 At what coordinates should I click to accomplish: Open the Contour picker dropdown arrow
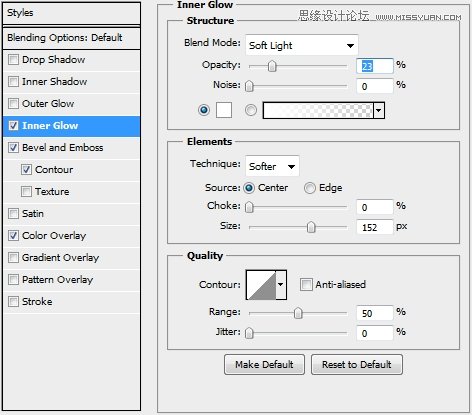[281, 285]
